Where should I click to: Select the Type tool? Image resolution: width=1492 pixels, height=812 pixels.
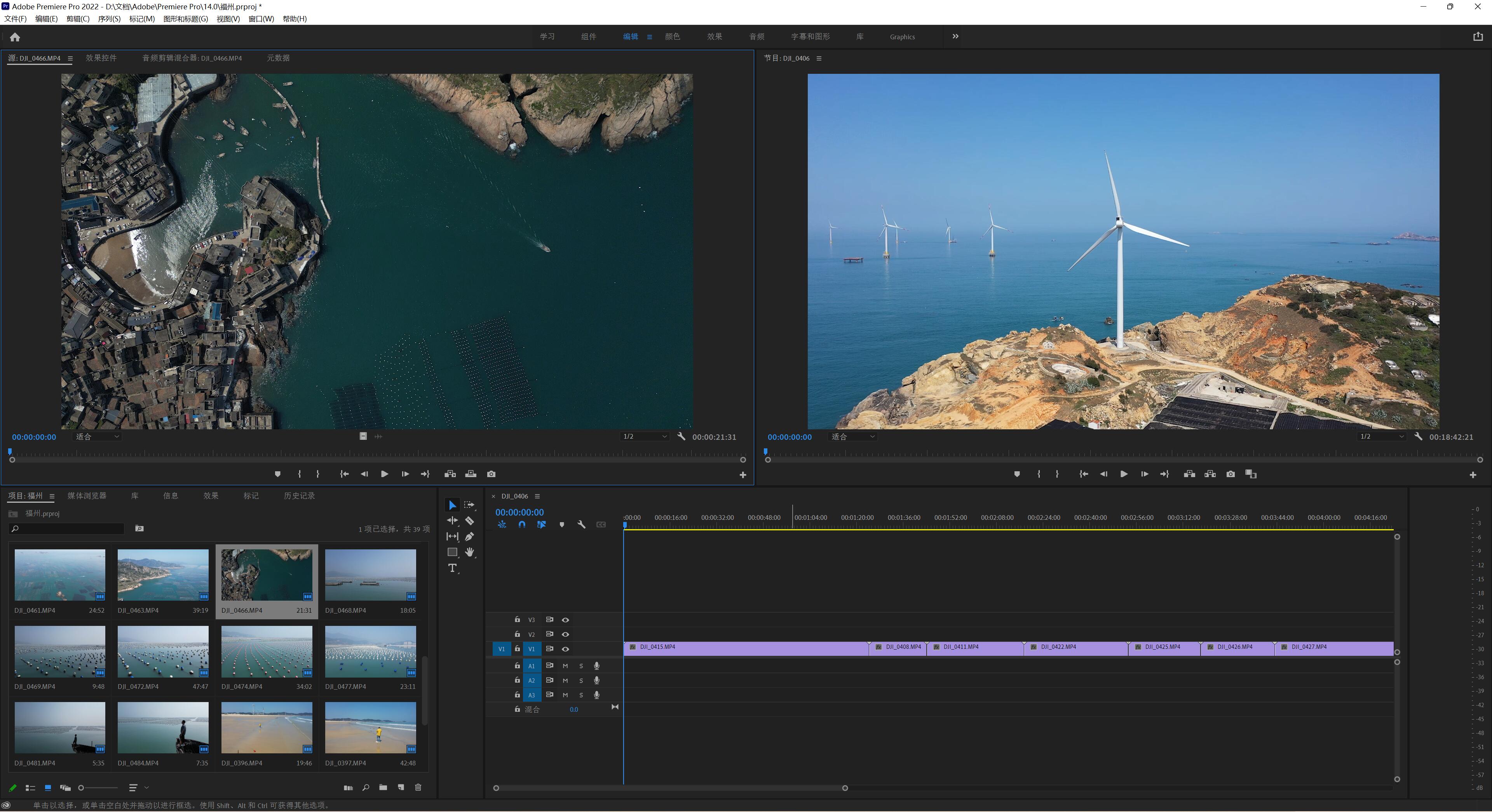pos(452,568)
